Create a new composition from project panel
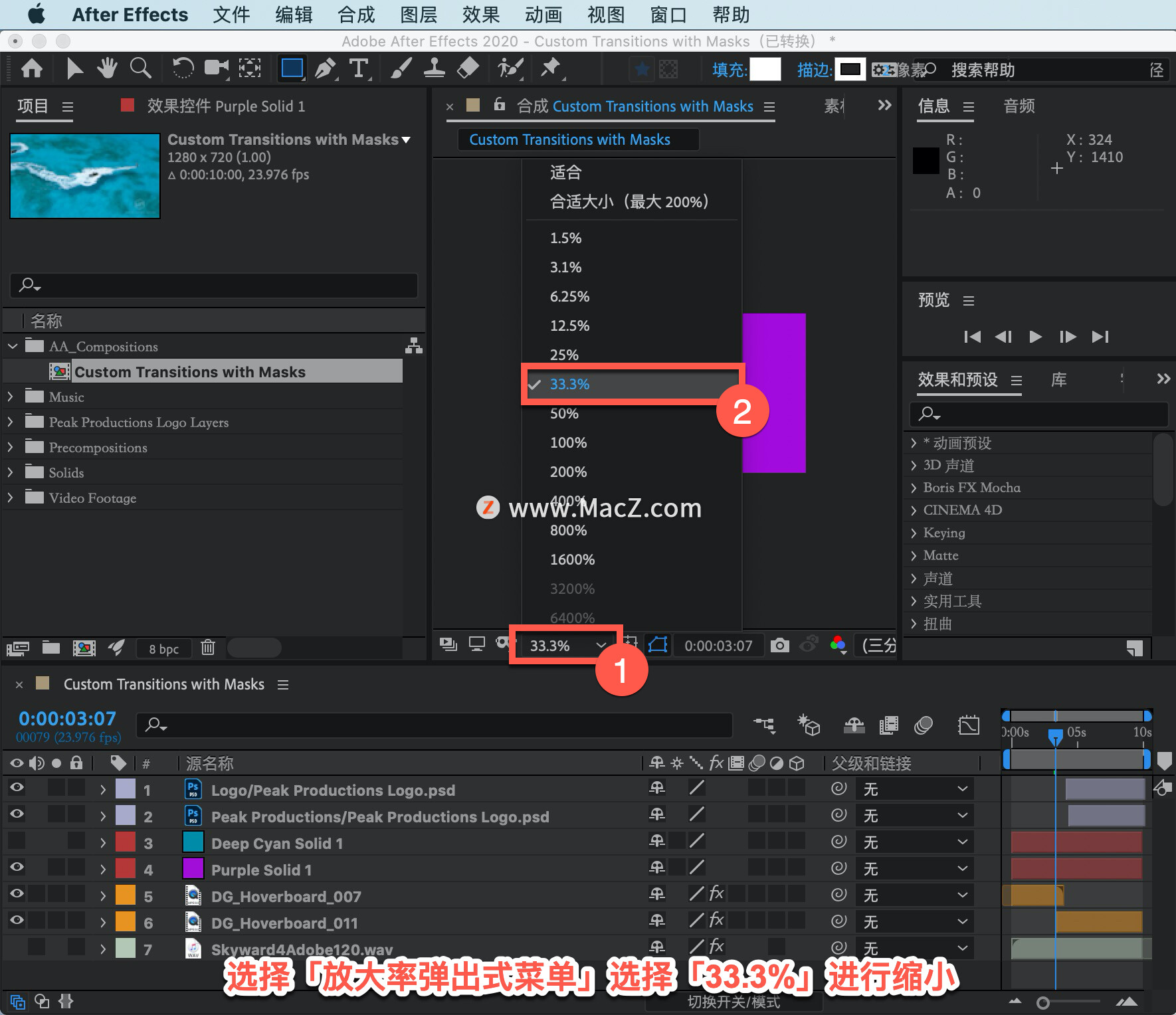Image resolution: width=1176 pixels, height=1015 pixels. (84, 648)
